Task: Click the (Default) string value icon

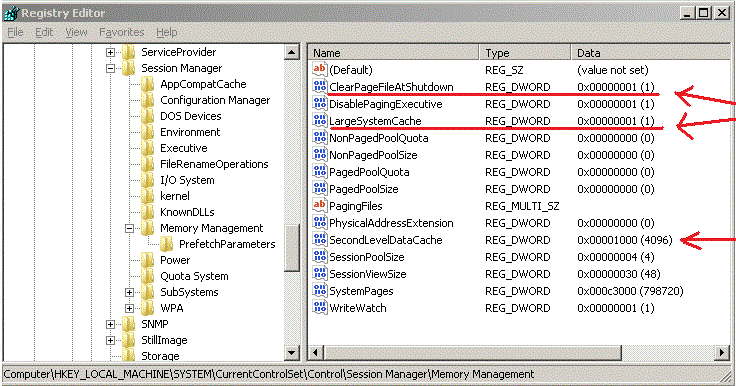Action: (320, 69)
